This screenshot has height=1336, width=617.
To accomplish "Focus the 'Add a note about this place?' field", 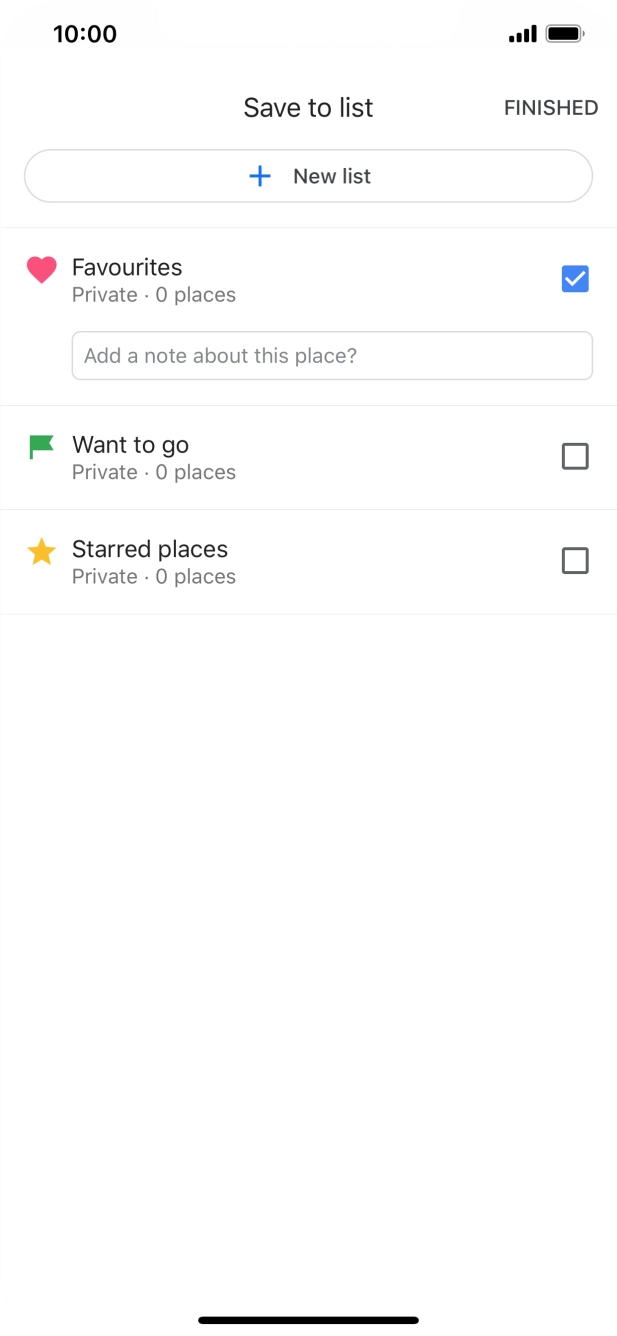I will tap(332, 356).
